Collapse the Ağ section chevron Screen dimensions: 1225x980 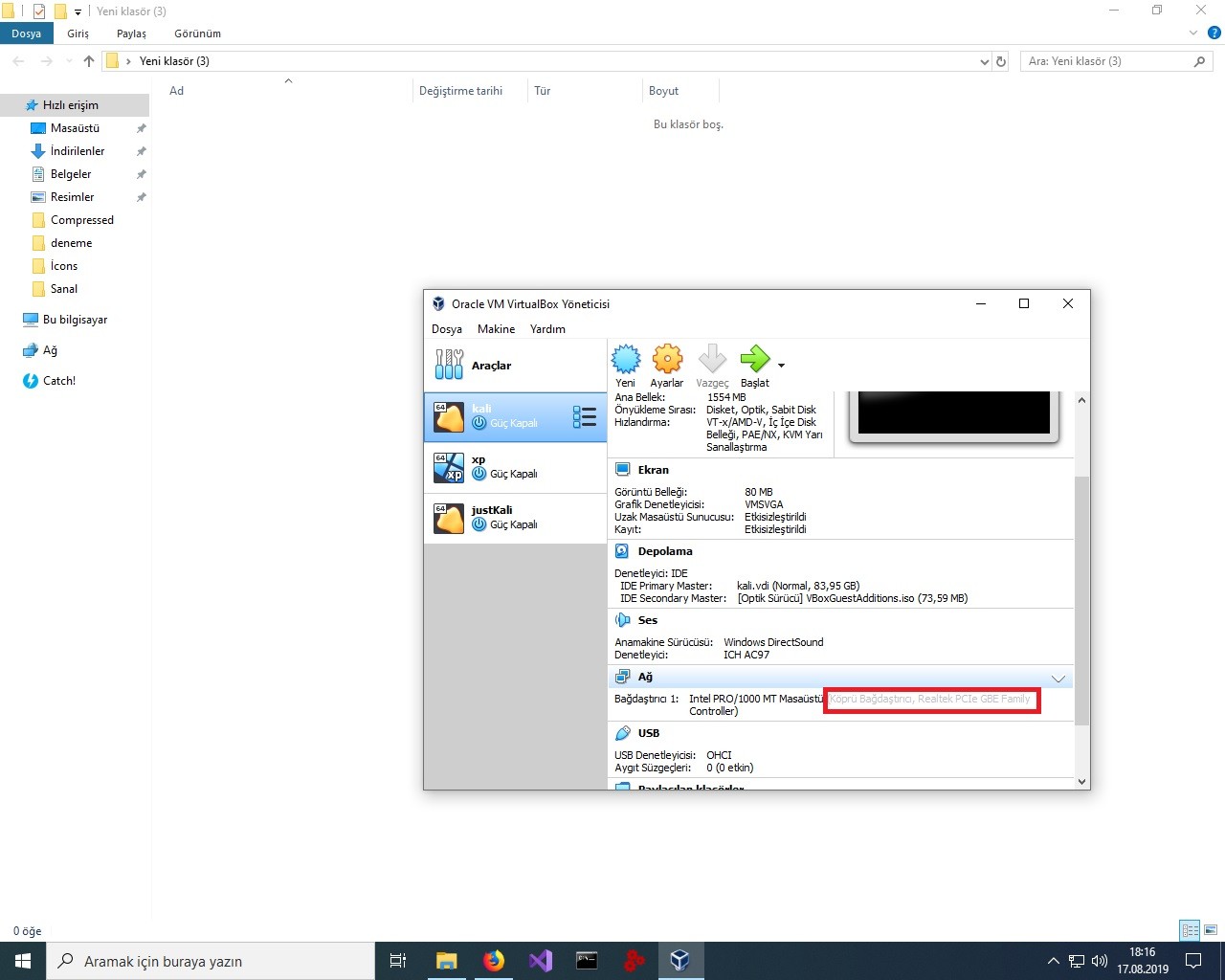click(x=1058, y=679)
